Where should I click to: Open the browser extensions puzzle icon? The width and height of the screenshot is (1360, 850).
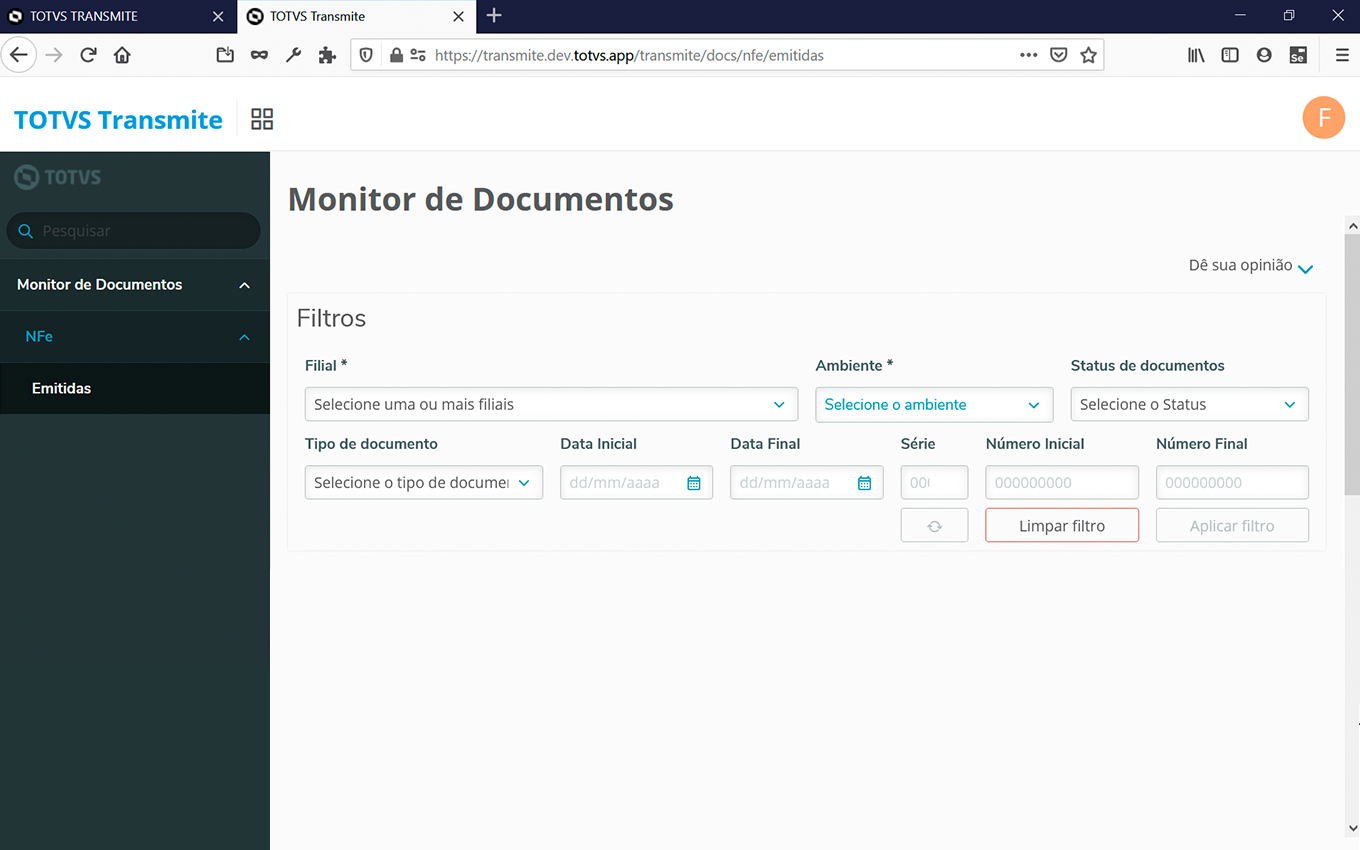pyautogui.click(x=327, y=56)
